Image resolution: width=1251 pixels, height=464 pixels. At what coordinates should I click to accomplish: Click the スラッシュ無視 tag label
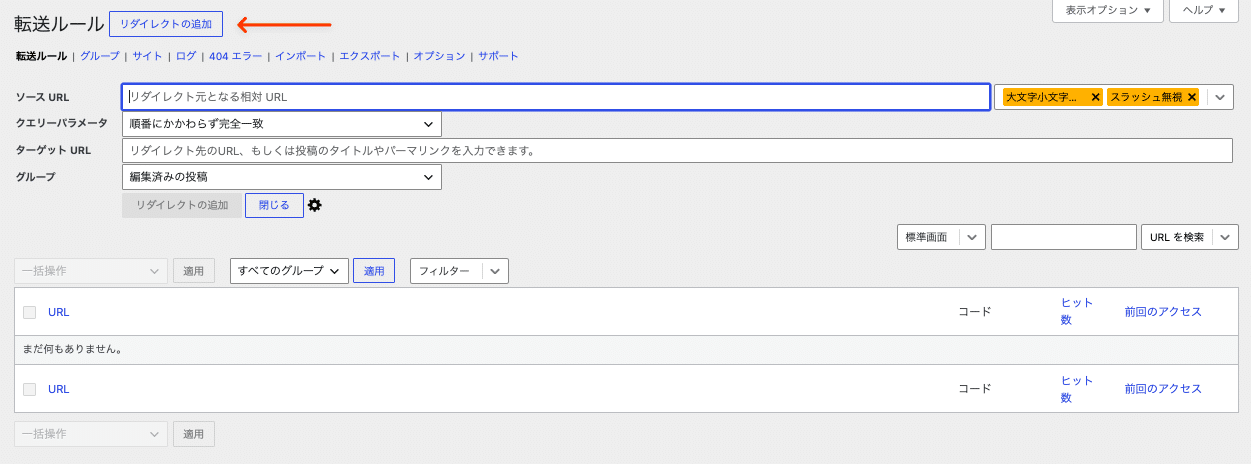click(1146, 97)
